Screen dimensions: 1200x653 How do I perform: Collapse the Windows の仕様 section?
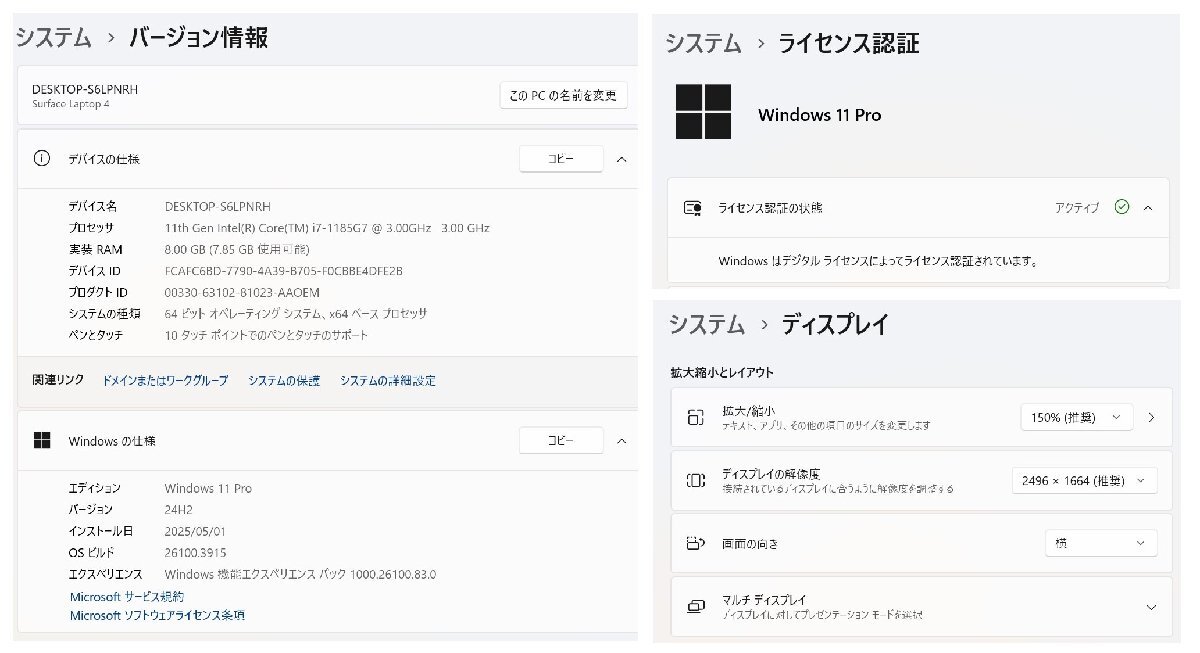click(x=621, y=440)
